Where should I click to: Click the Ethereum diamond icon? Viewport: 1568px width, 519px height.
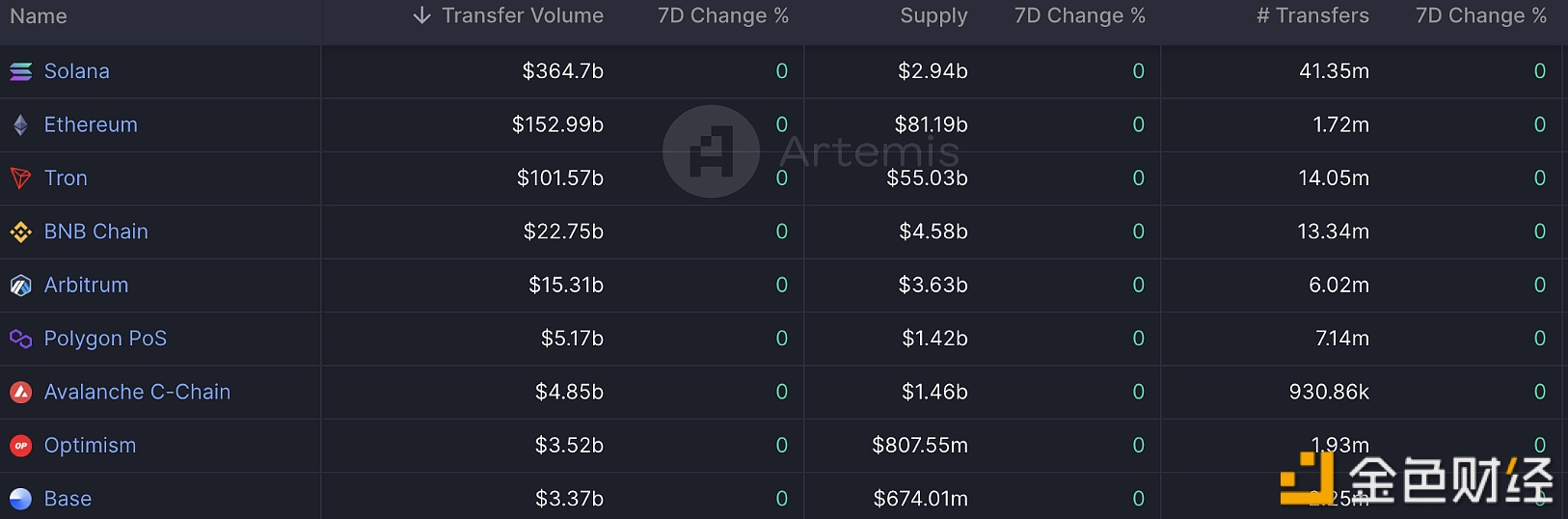click(20, 124)
